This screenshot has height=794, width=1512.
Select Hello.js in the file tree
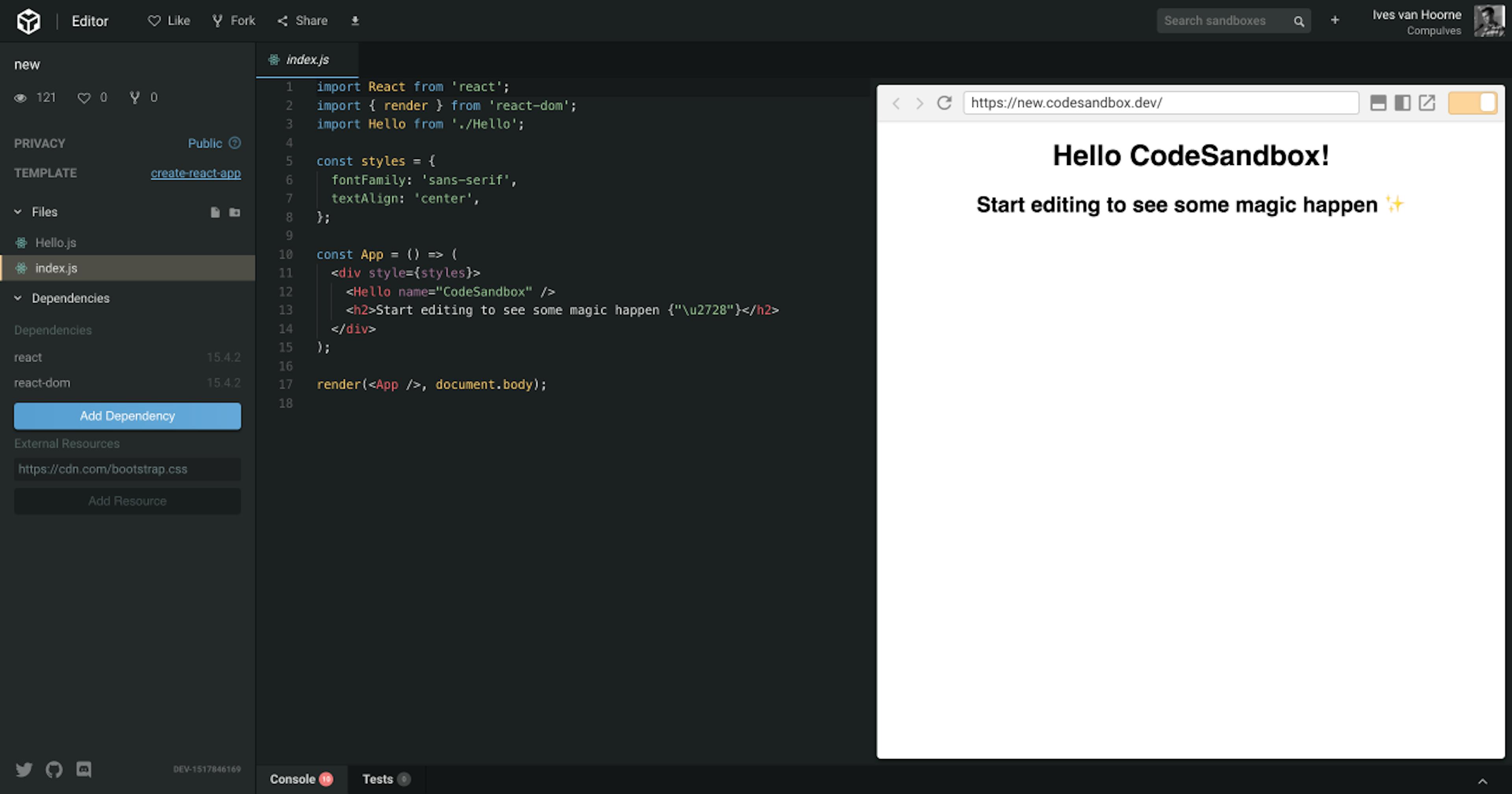click(55, 242)
